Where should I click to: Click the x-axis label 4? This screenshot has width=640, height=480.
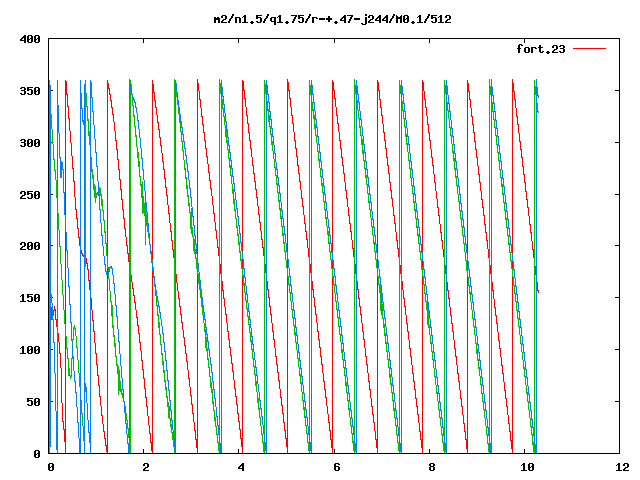point(241,467)
